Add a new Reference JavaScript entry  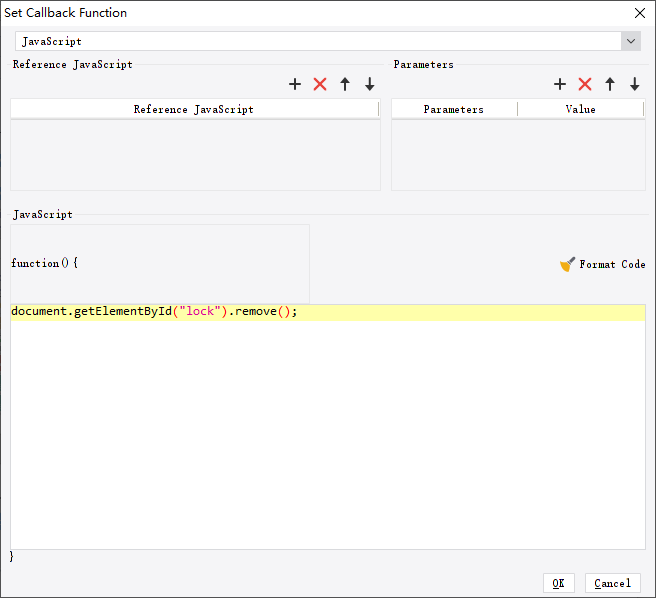295,84
